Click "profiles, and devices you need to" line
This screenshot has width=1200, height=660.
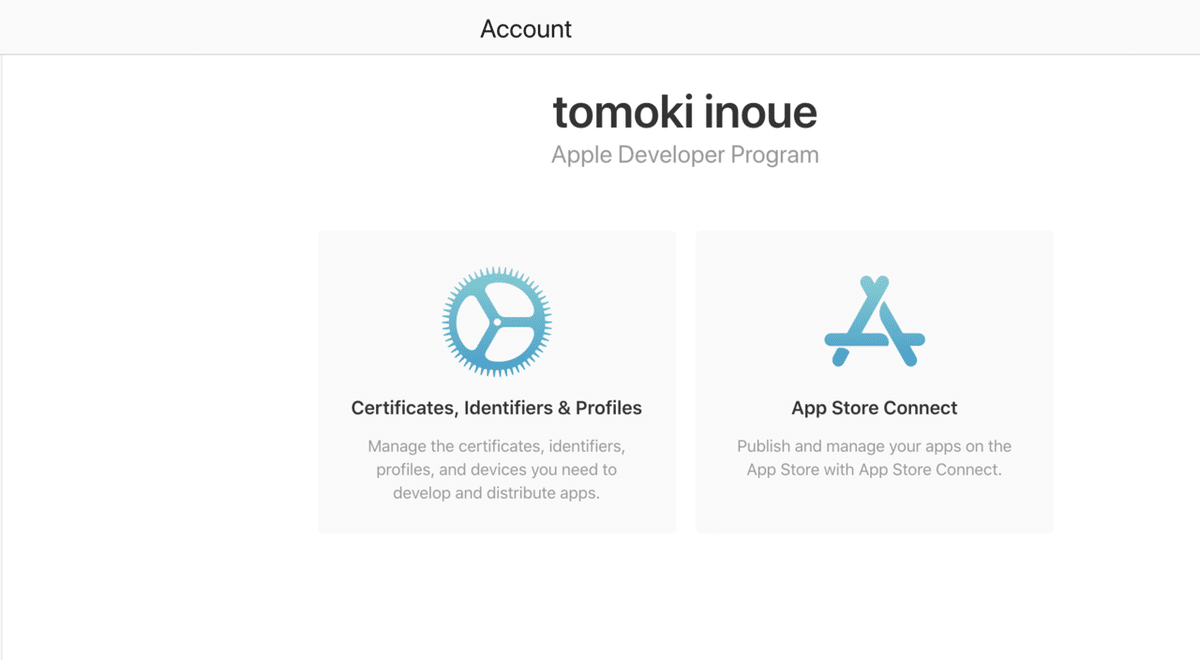497,469
